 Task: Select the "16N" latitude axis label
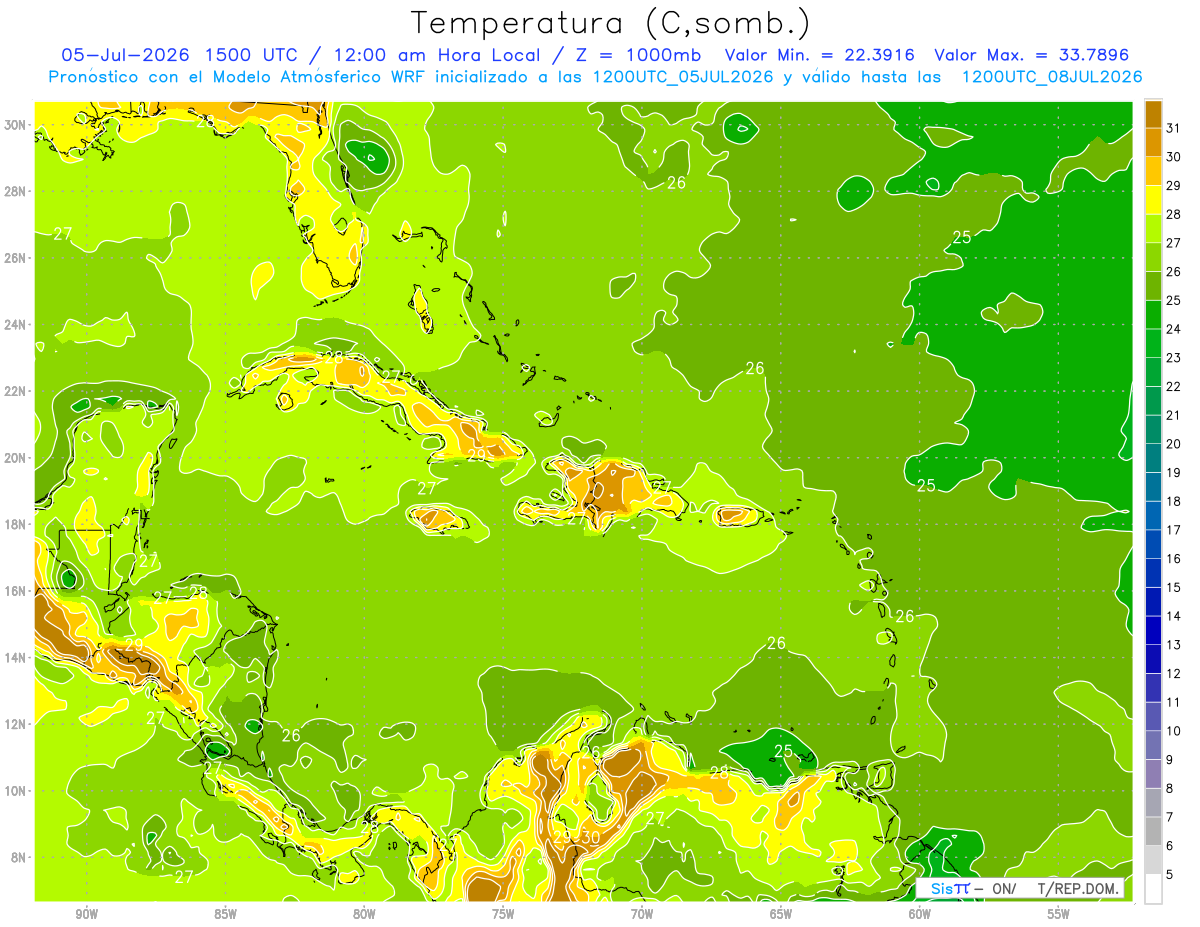click(x=17, y=591)
